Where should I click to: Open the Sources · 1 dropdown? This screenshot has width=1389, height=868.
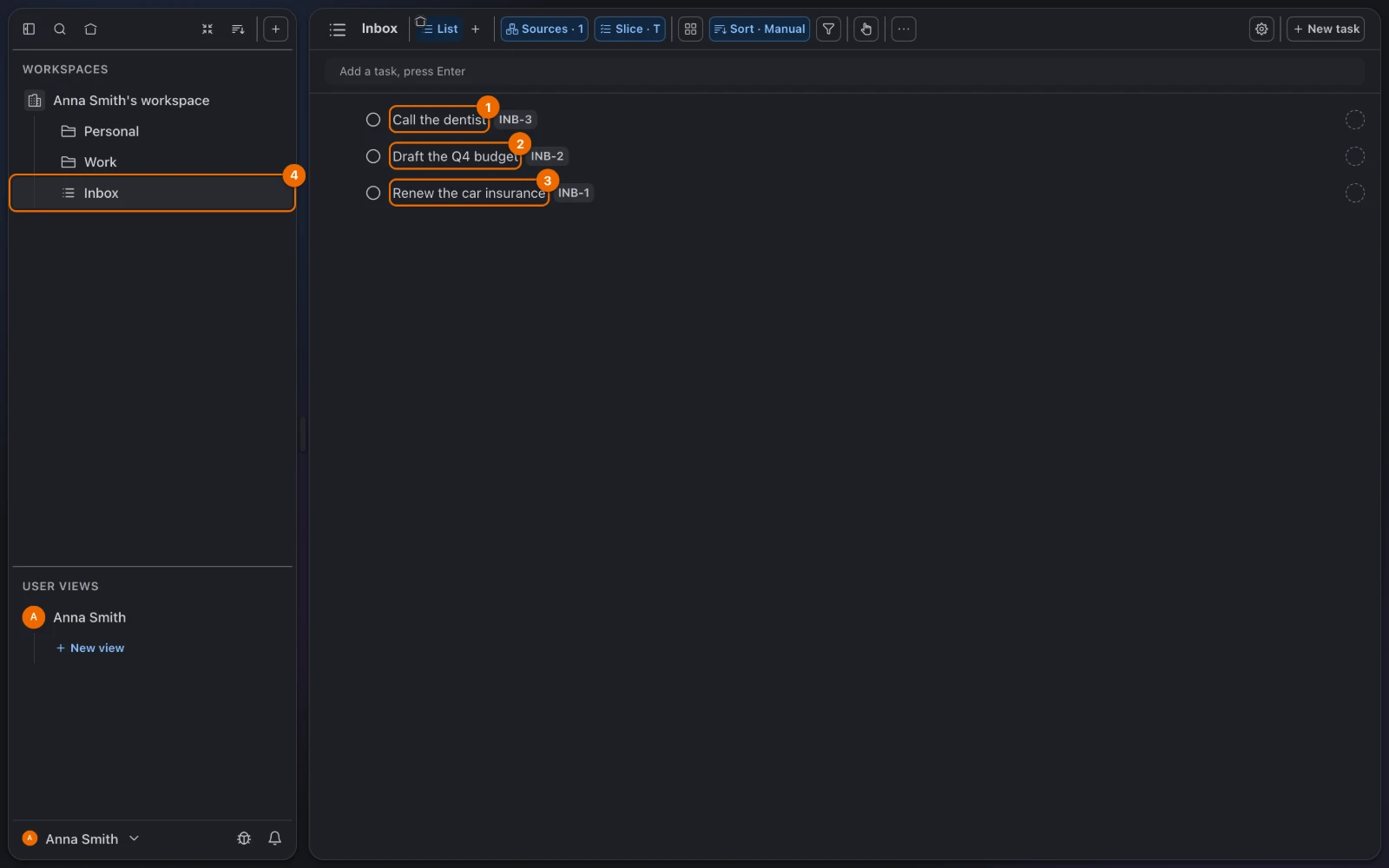(x=544, y=29)
